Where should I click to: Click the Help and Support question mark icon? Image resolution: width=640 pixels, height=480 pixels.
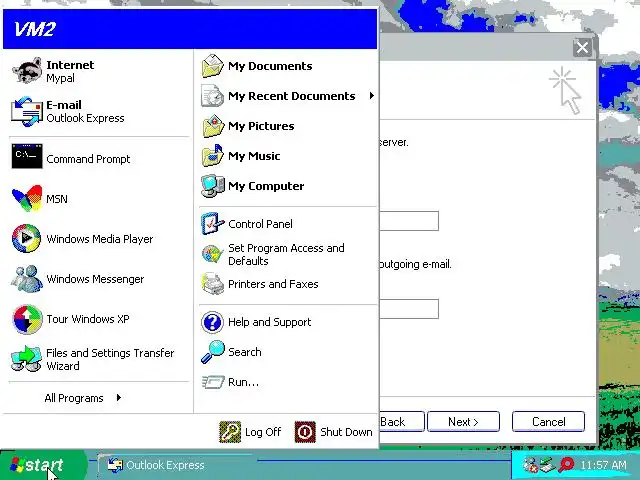(x=212, y=322)
